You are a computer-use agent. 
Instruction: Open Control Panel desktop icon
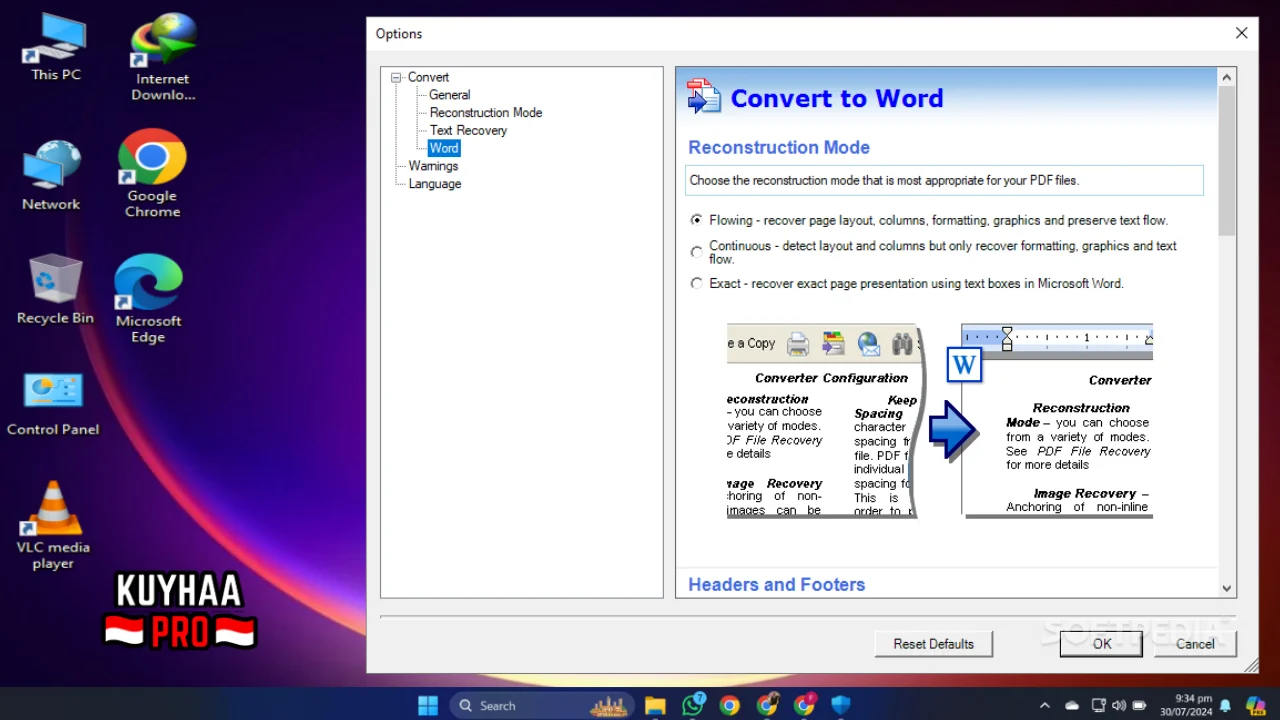point(53,404)
